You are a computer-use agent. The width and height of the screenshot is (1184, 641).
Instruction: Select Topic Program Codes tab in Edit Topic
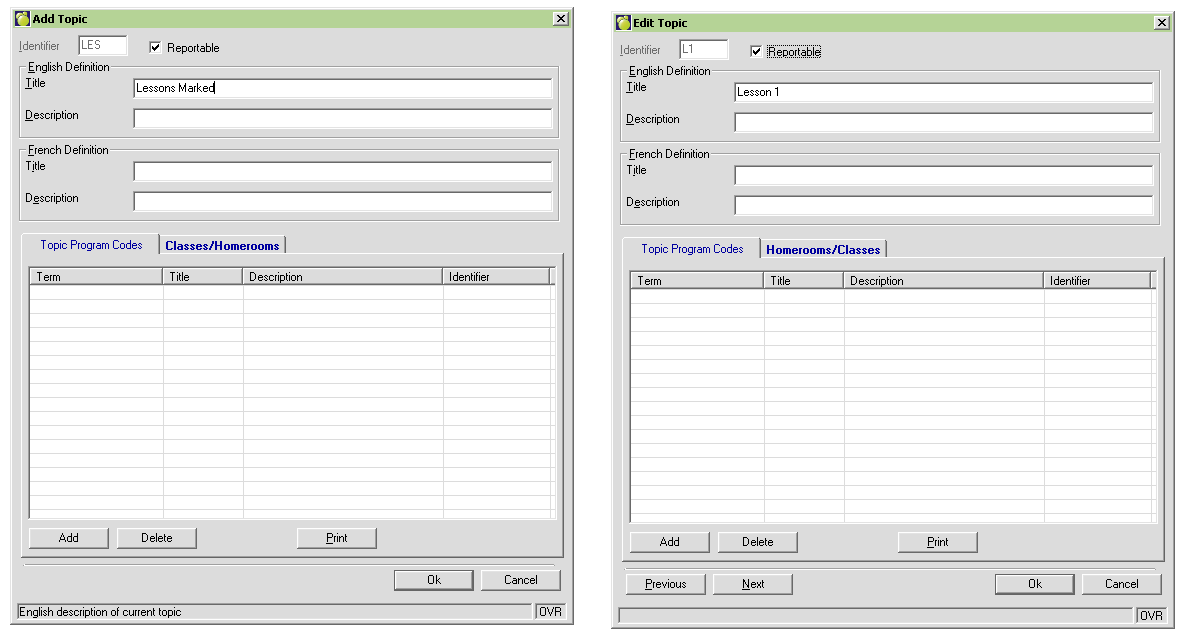point(692,249)
